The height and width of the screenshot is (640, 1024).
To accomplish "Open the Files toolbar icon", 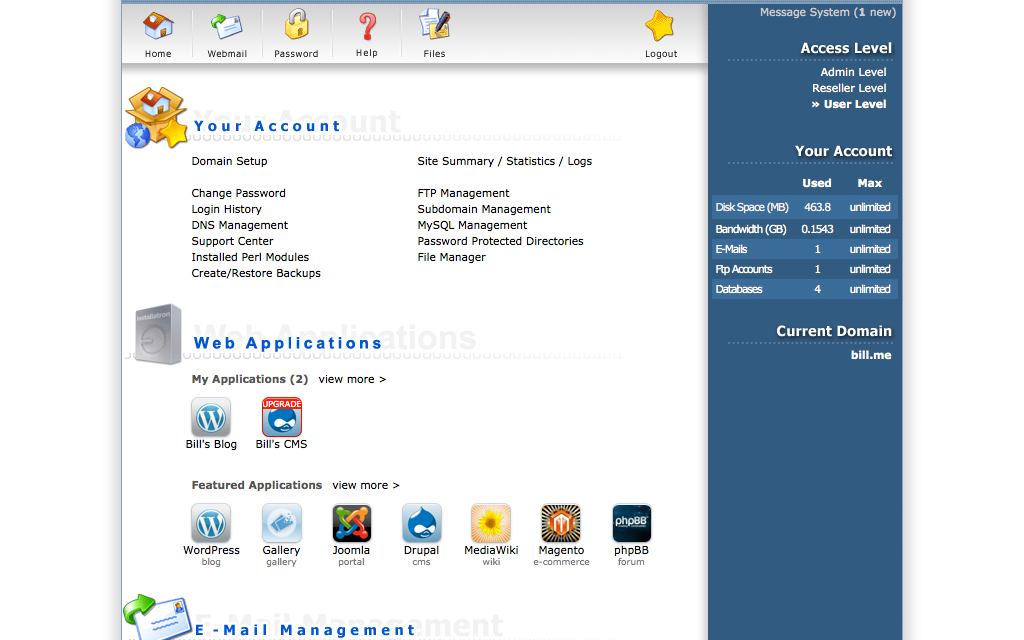I will coord(434,25).
